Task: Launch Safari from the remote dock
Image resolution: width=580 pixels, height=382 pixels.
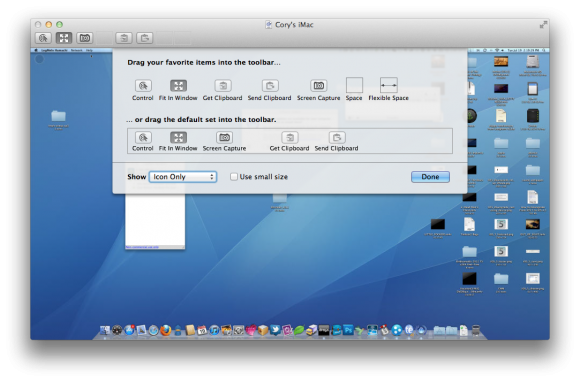Action: click(x=153, y=330)
